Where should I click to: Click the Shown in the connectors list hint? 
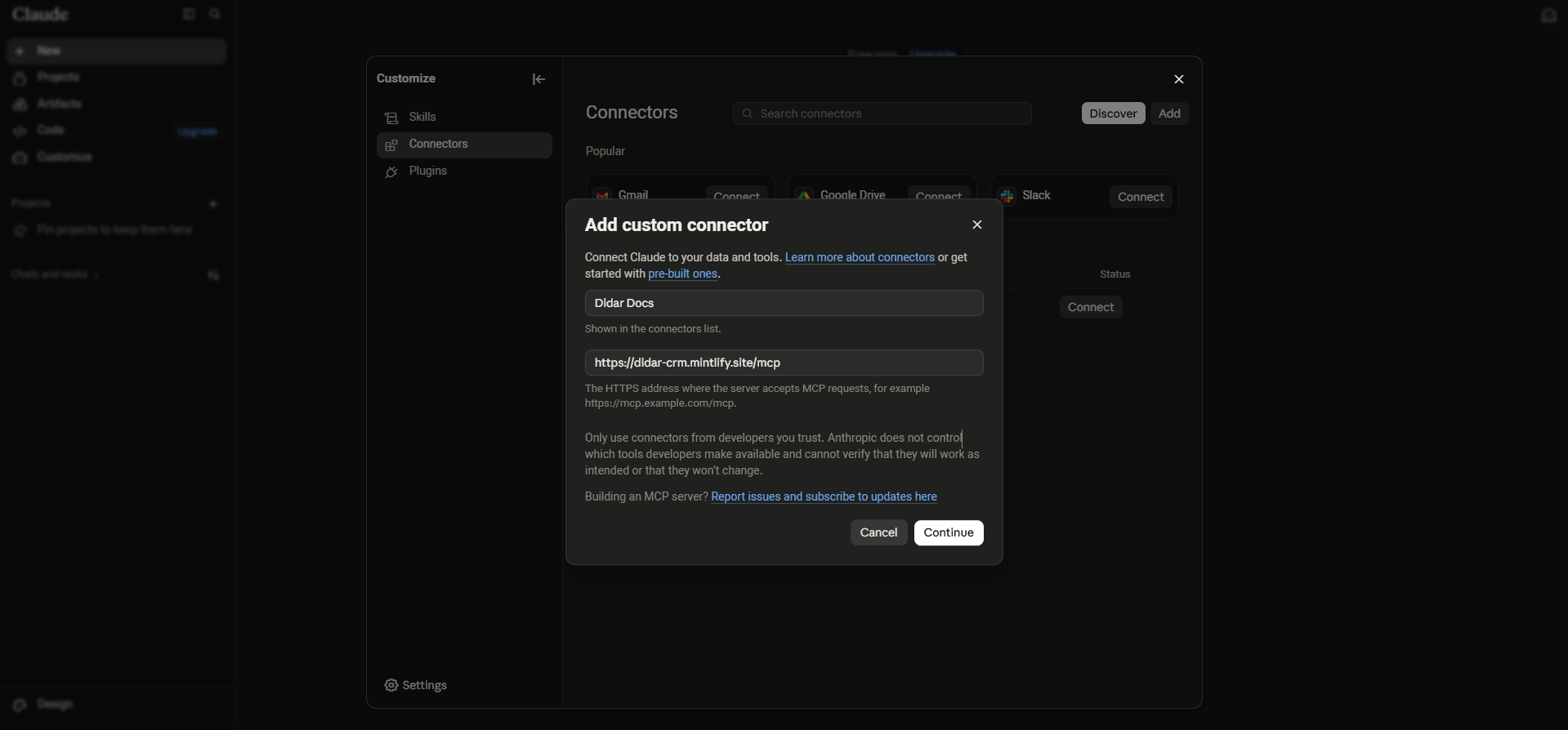coord(653,329)
